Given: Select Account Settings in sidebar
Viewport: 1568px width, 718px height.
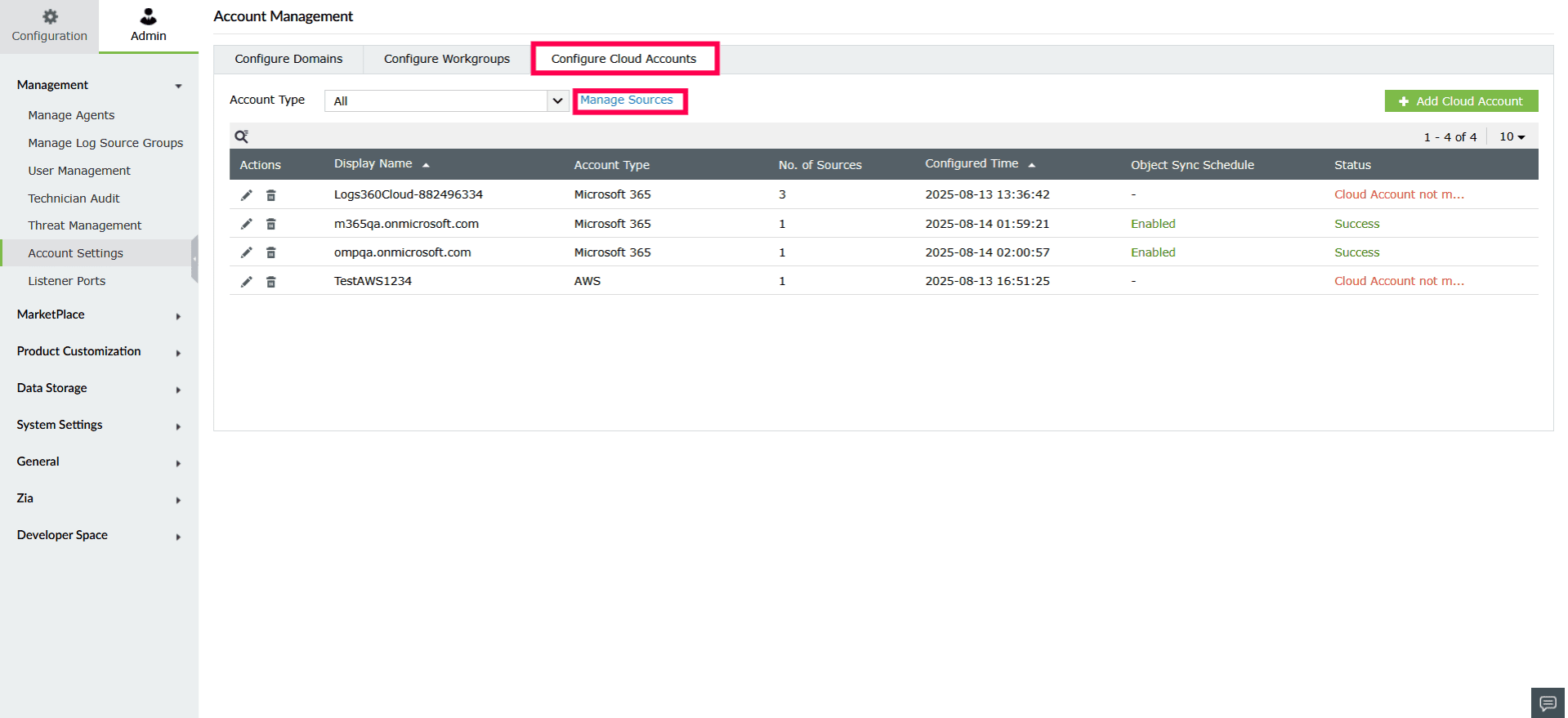Looking at the screenshot, I should [96, 253].
